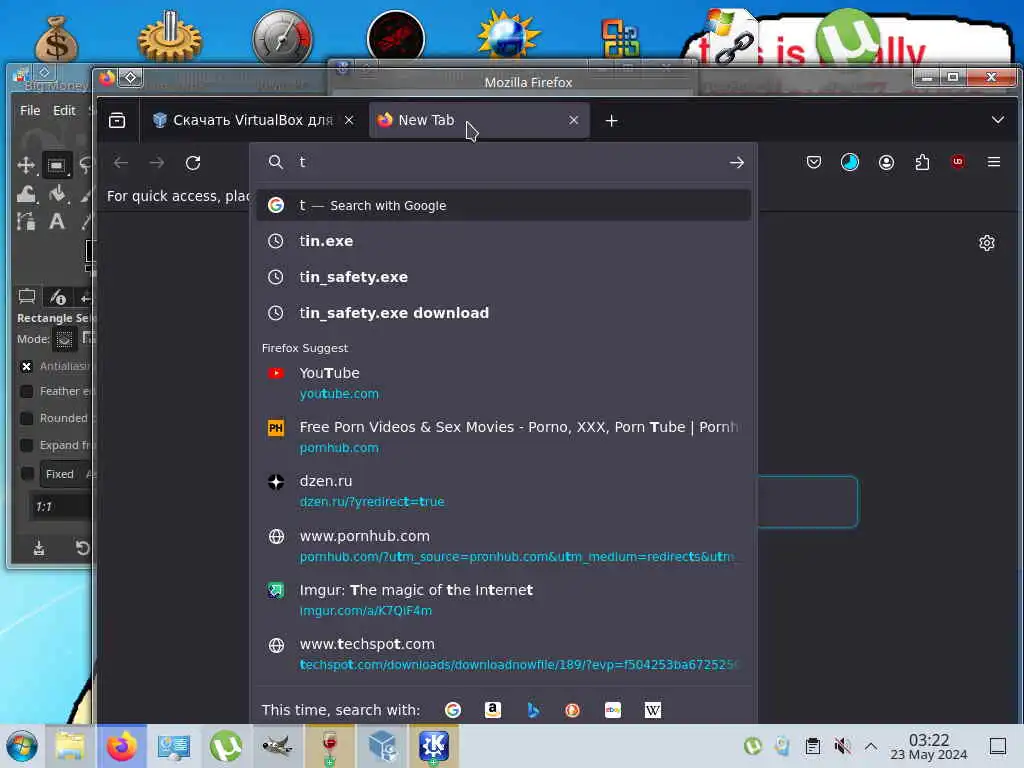Search this time with Amazon icon
1024x768 pixels.
[x=493, y=710]
